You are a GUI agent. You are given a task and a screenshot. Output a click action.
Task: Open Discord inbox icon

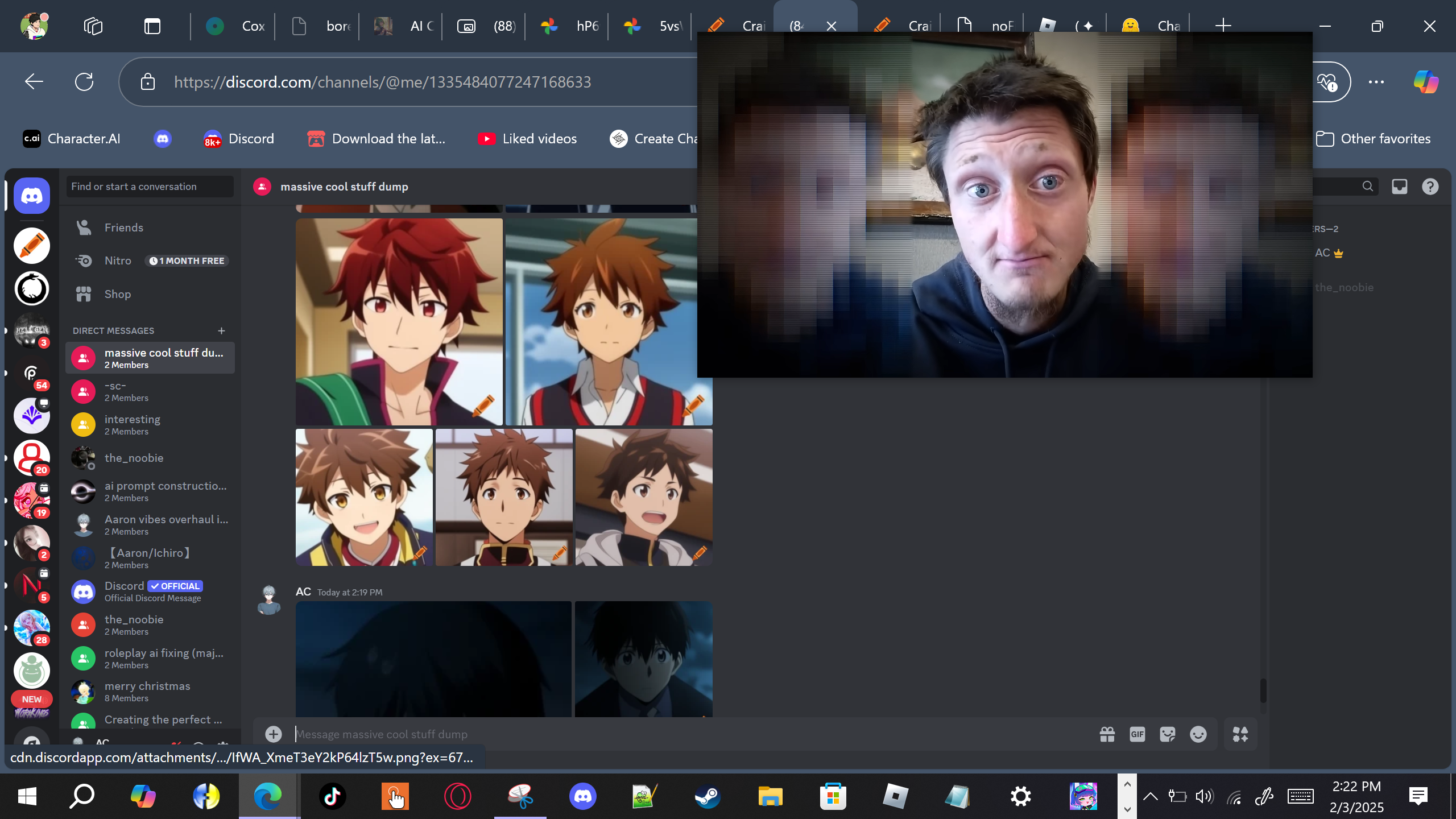point(1400,187)
